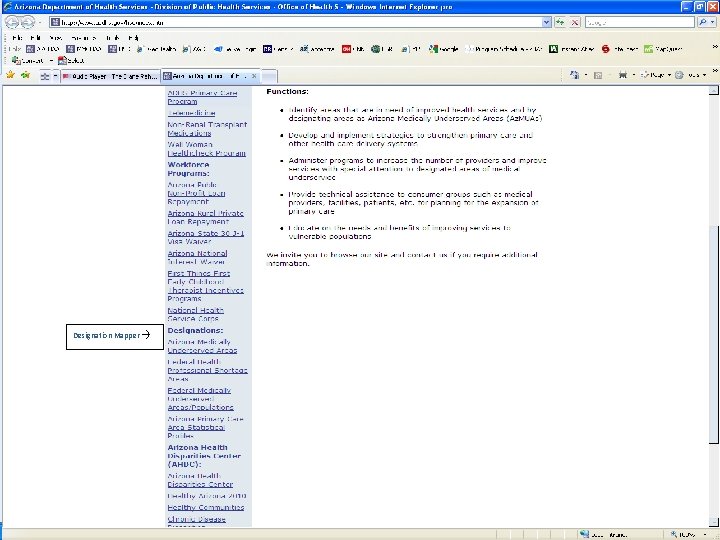Click the Convert toolbar icon
The width and height of the screenshot is (720, 540).
pos(28,60)
